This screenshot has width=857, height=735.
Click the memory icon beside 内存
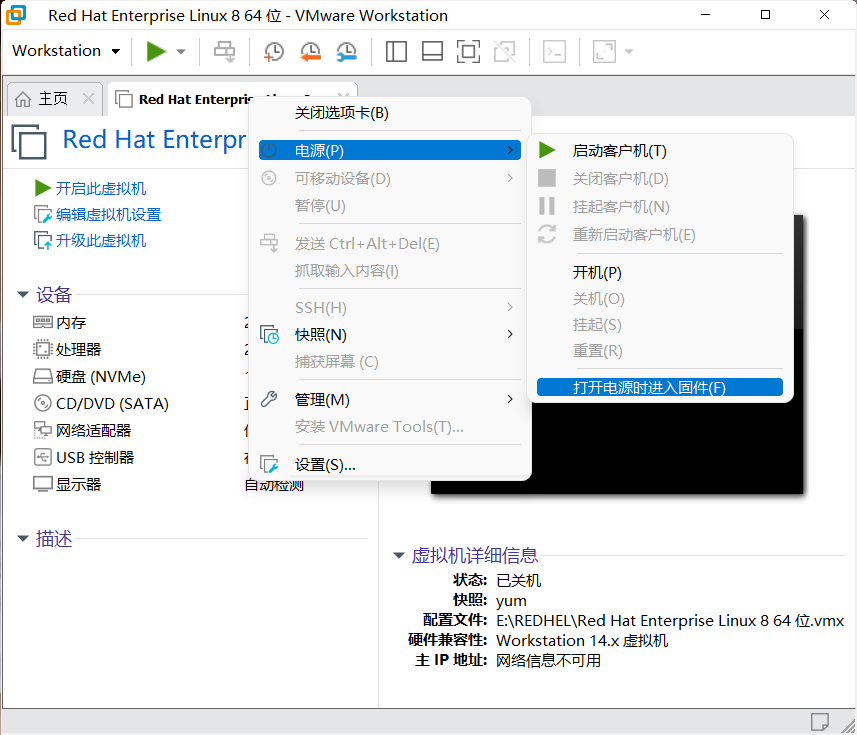coord(43,322)
